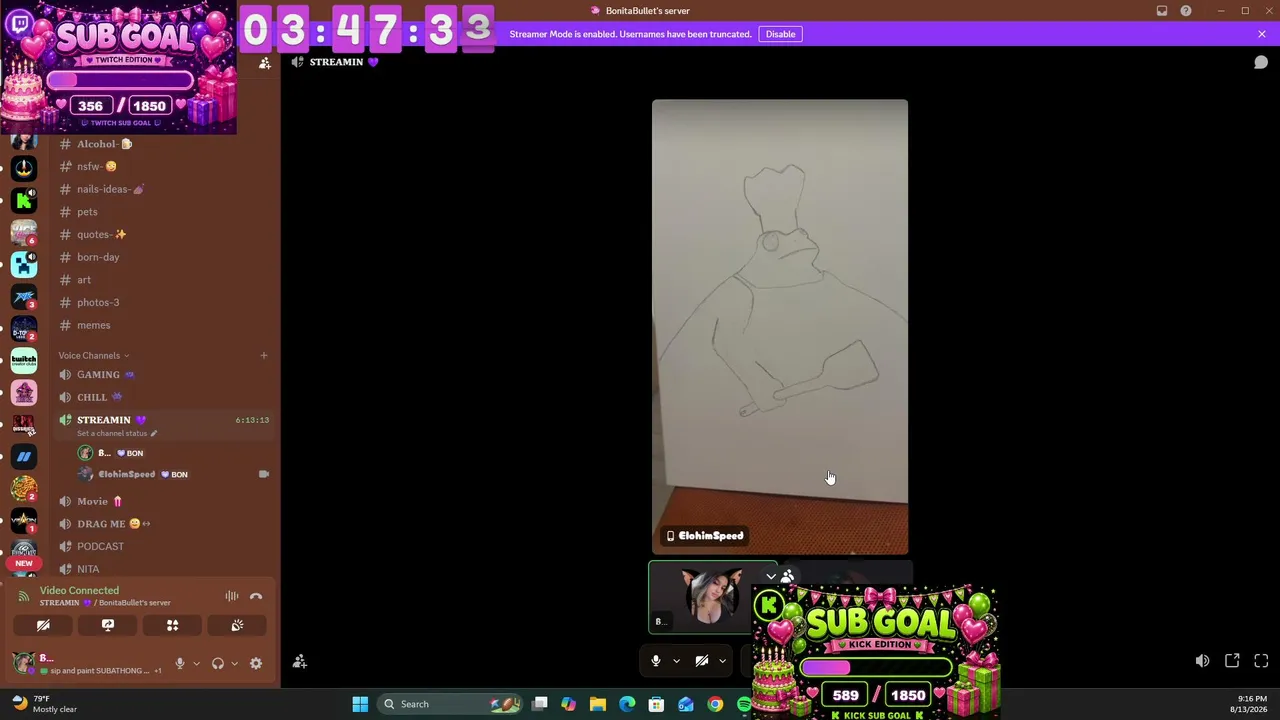
Task: Open Google Chrome from taskbar
Action: 715,704
